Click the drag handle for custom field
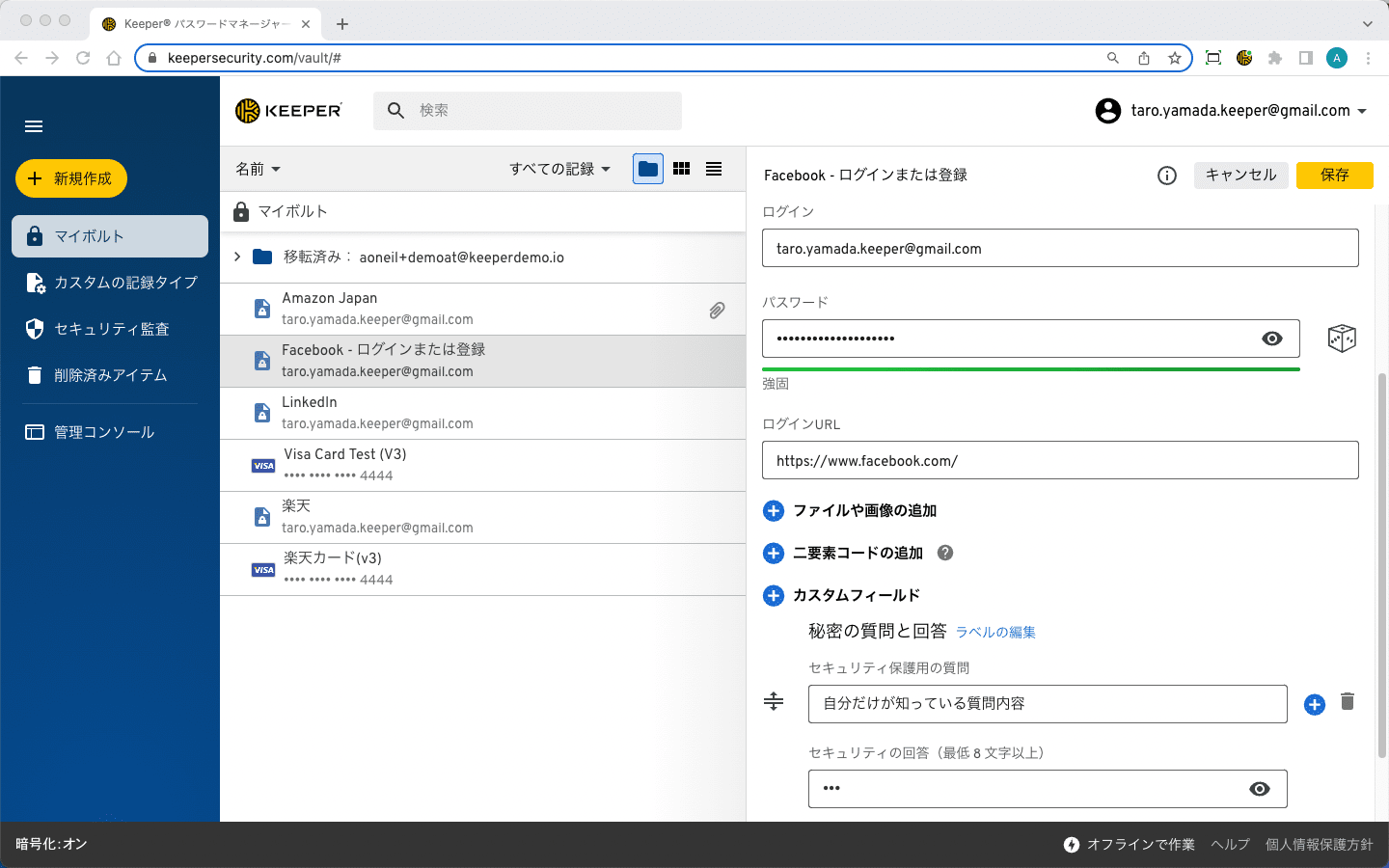This screenshot has width=1389, height=868. coord(774,702)
